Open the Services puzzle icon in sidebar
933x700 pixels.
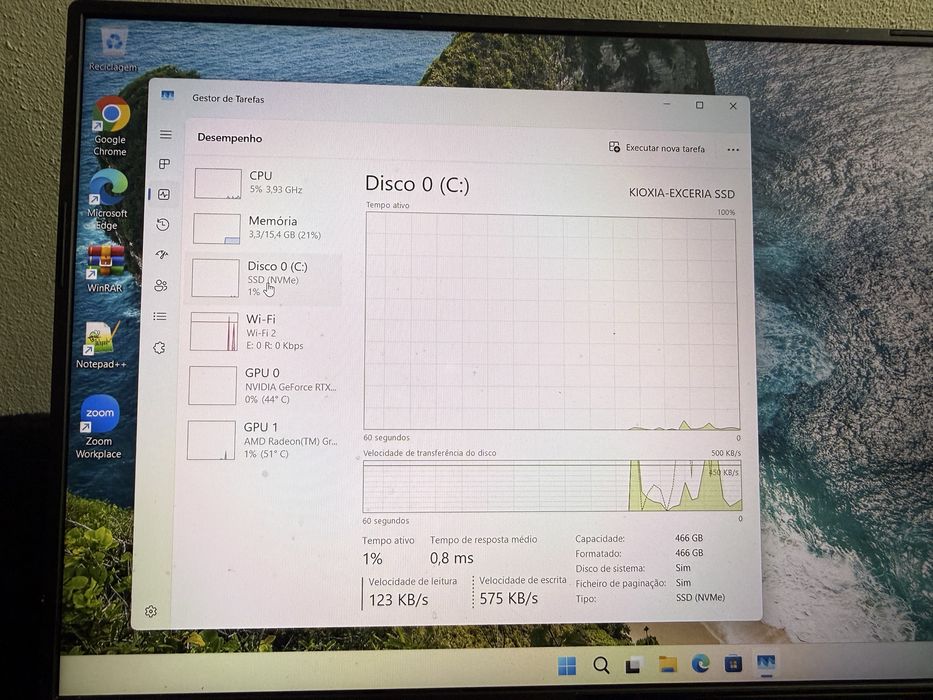159,348
